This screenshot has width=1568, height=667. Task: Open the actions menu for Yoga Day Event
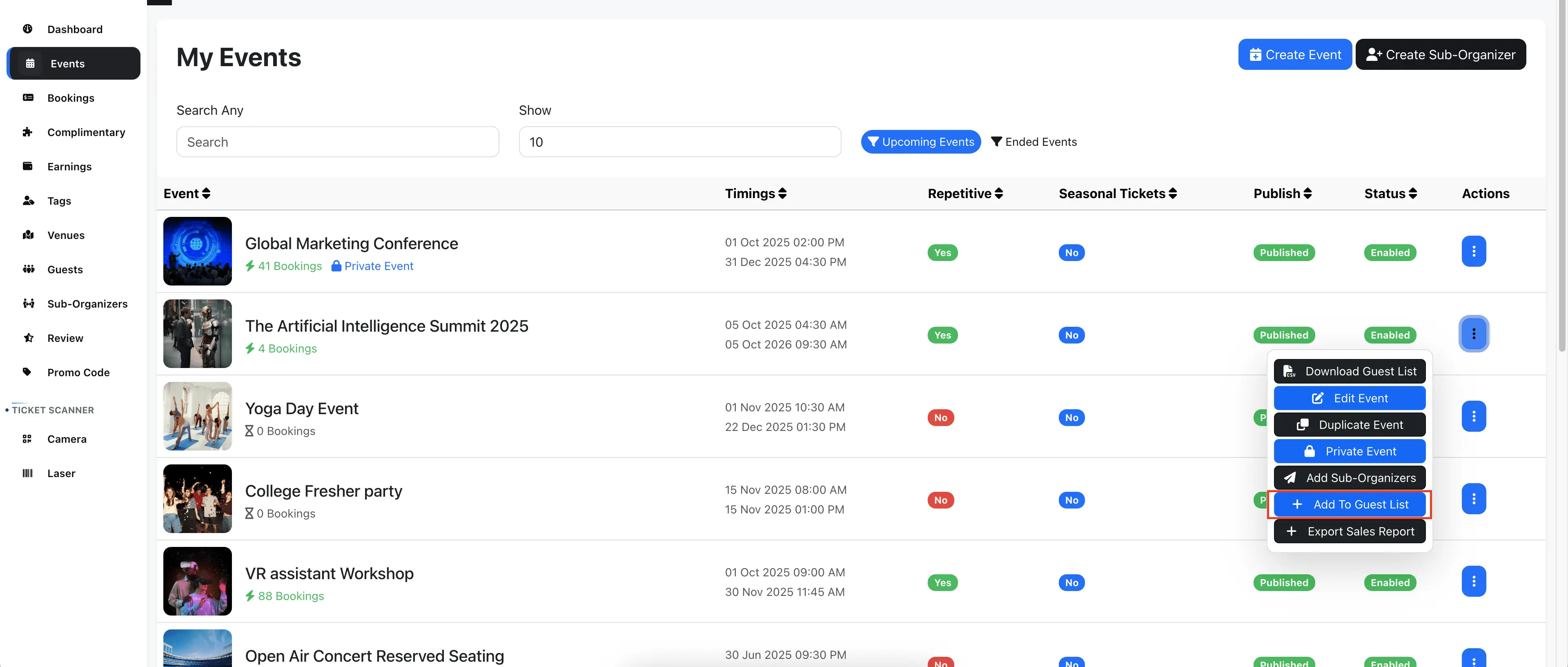click(x=1474, y=417)
